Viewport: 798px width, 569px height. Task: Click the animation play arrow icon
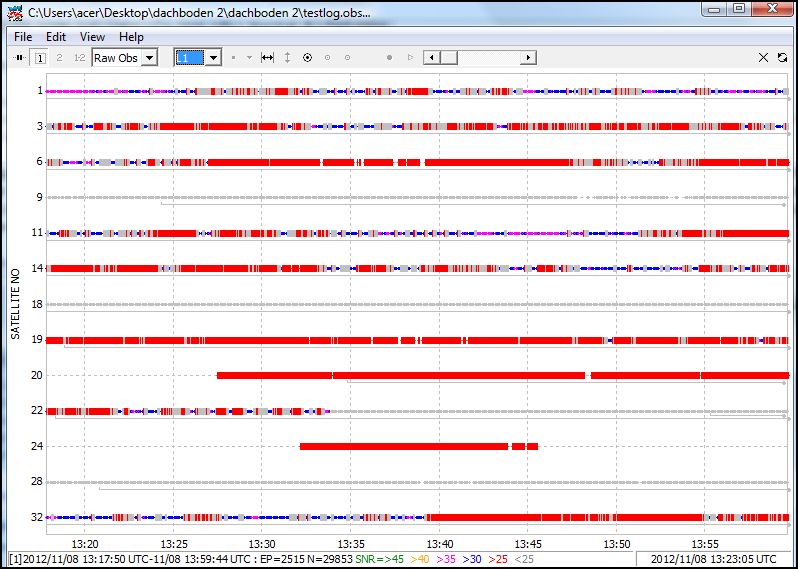(410, 58)
